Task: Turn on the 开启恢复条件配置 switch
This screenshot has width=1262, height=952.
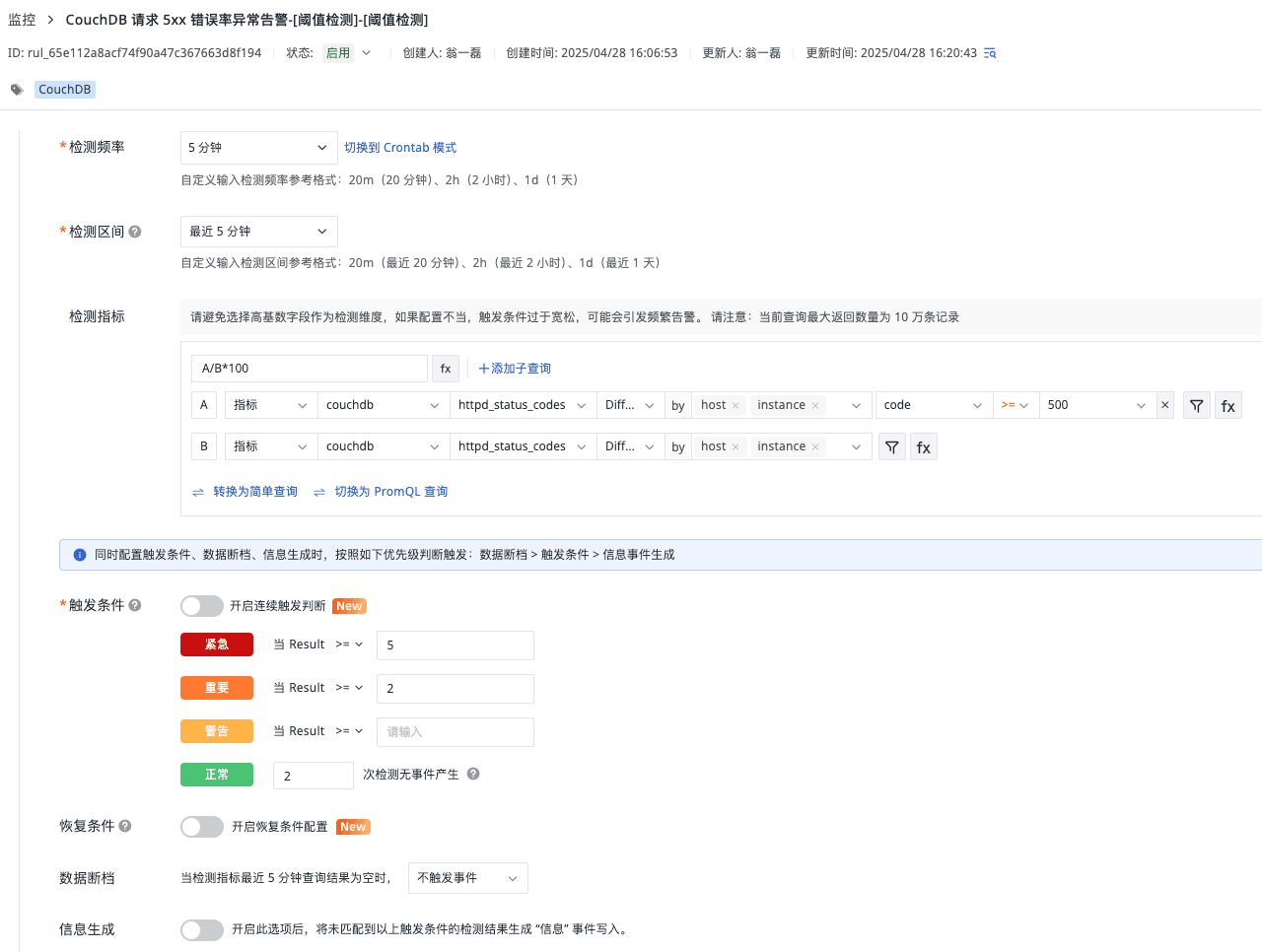Action: tap(202, 827)
